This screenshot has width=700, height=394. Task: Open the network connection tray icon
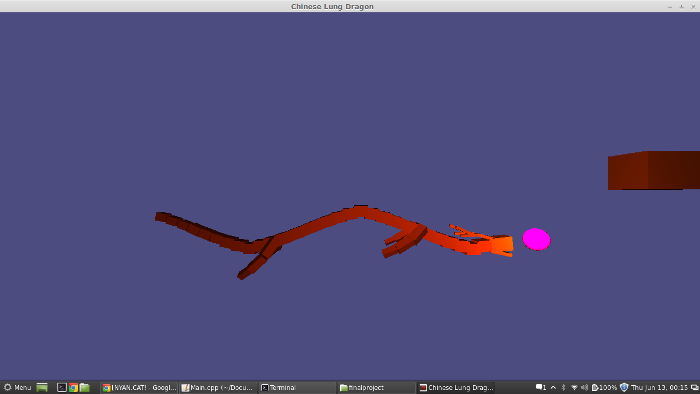coord(574,387)
